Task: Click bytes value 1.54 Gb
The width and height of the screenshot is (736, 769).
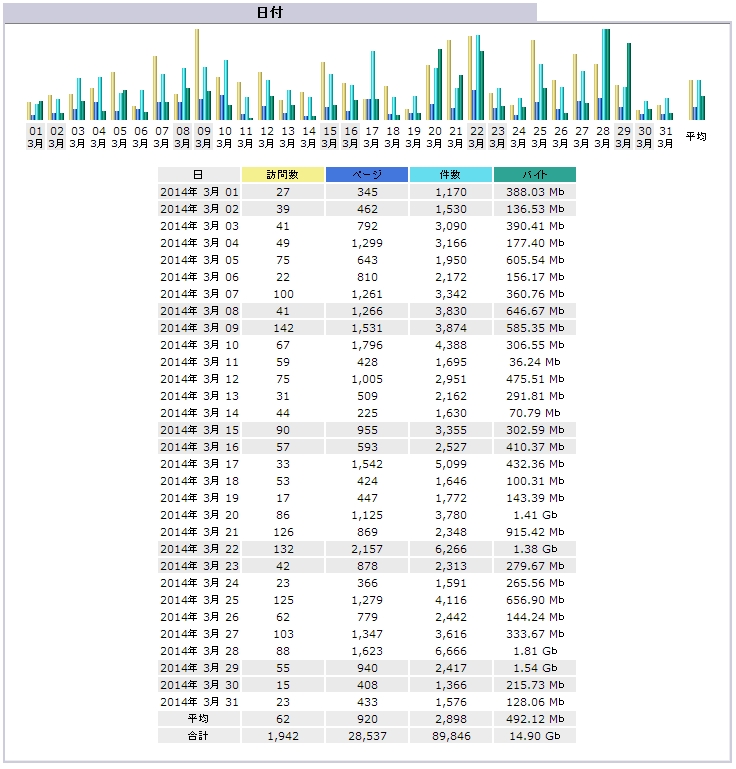Action: click(535, 668)
